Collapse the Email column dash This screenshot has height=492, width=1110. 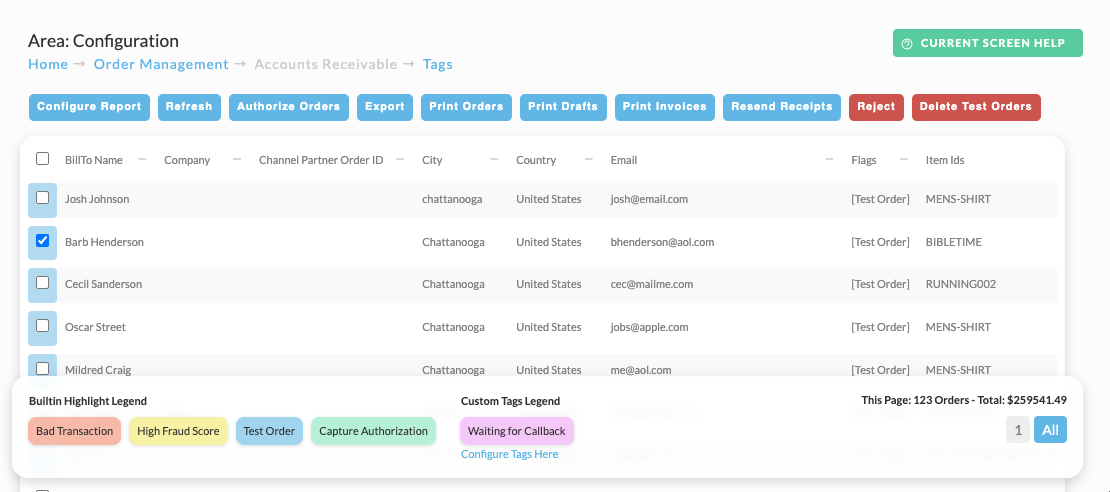[x=829, y=159]
